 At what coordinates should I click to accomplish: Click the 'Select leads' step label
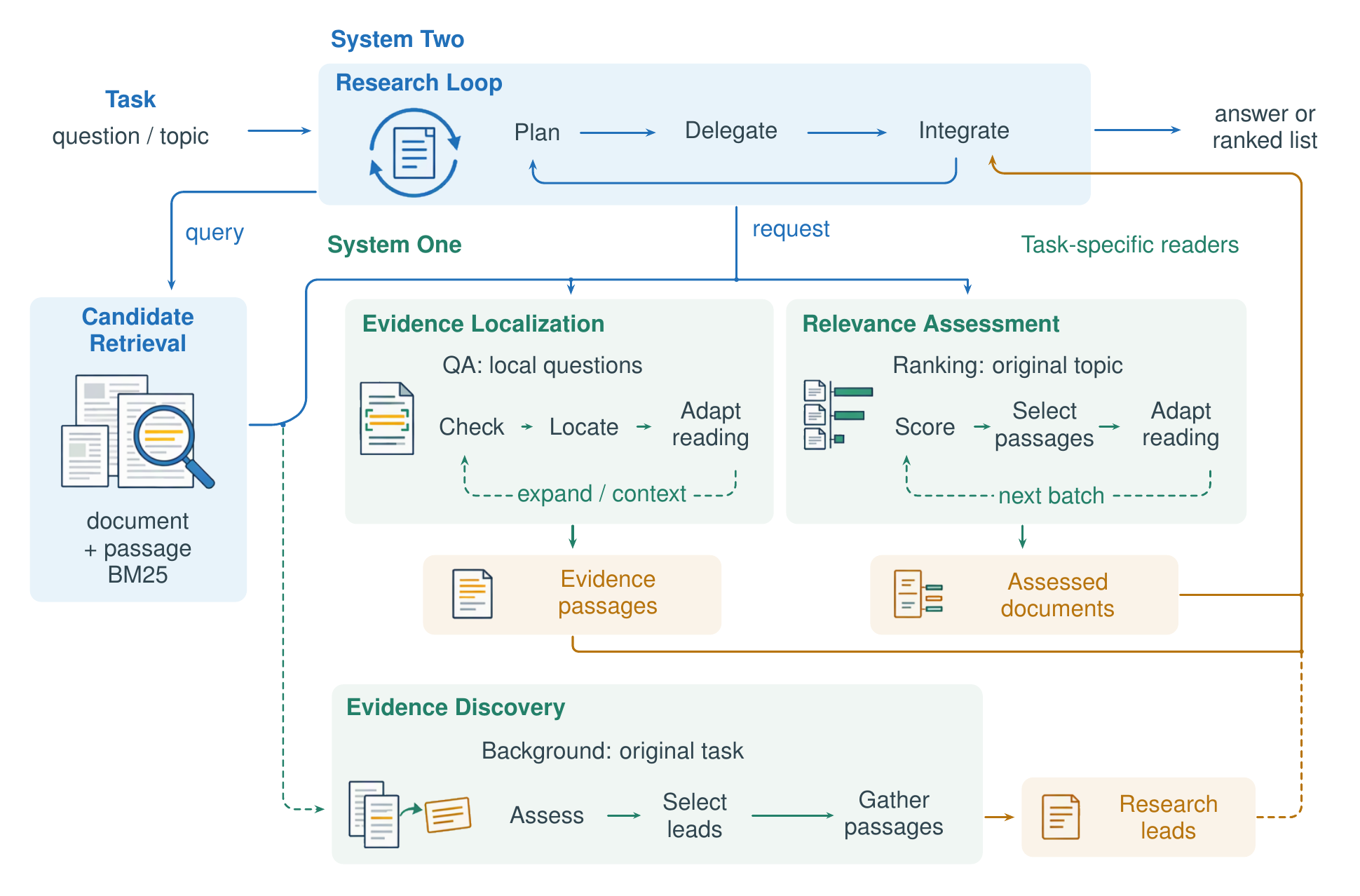pos(695,815)
